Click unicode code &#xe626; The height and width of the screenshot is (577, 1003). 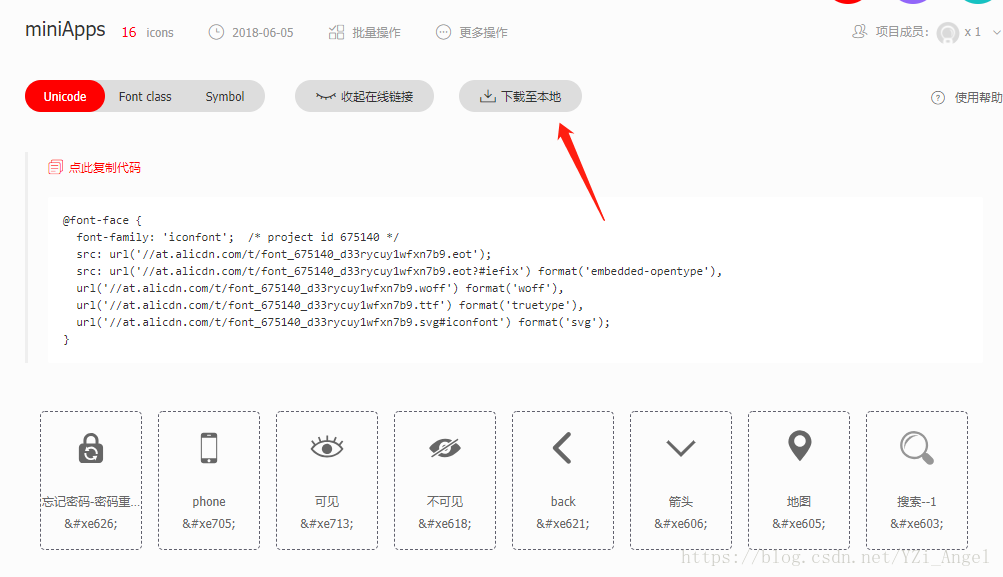91,524
